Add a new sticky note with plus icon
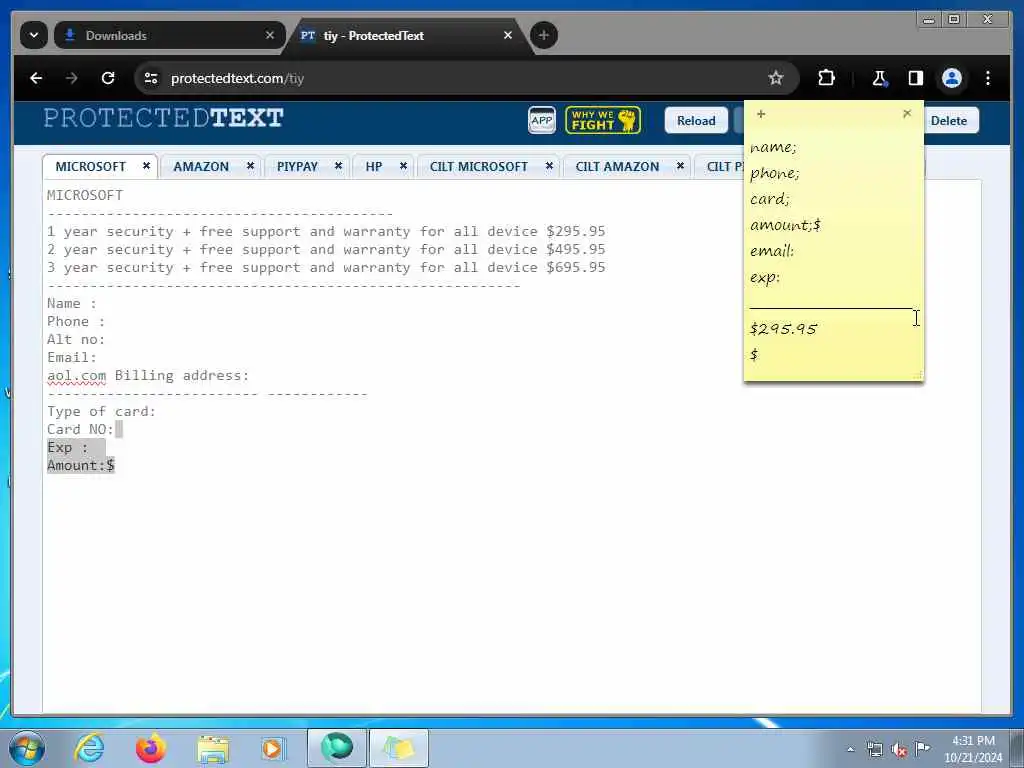 click(761, 114)
